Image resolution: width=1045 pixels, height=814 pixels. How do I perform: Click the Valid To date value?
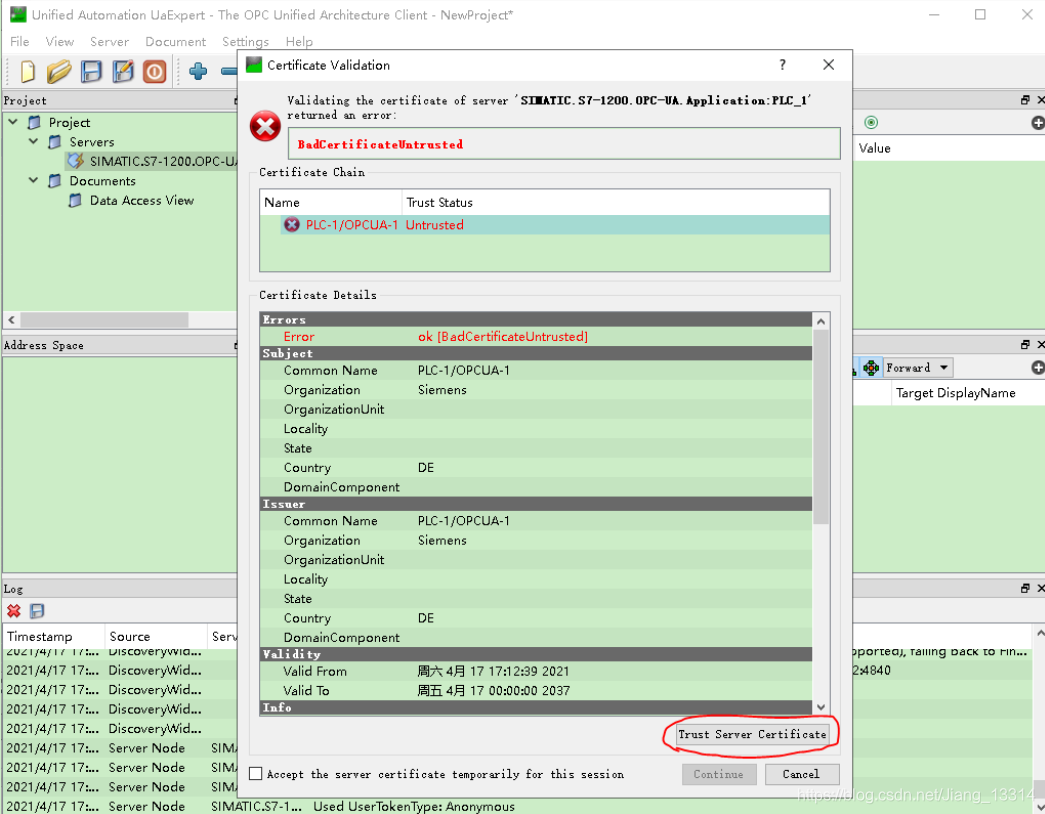pos(493,691)
